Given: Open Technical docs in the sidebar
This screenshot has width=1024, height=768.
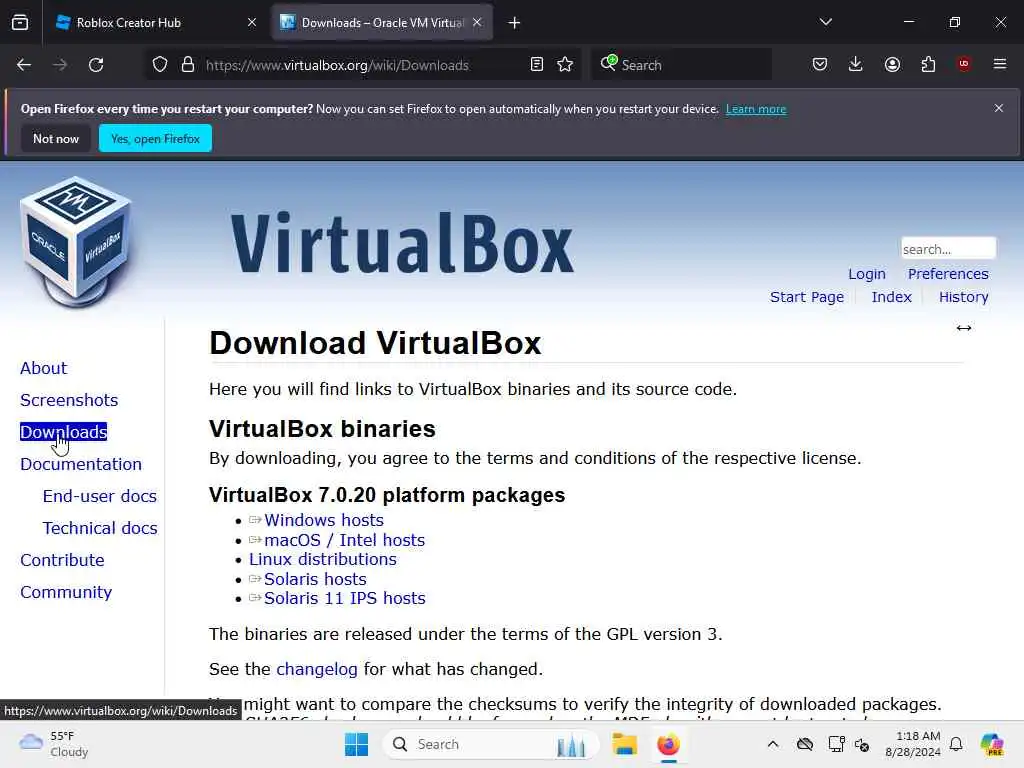Looking at the screenshot, I should click(x=100, y=528).
